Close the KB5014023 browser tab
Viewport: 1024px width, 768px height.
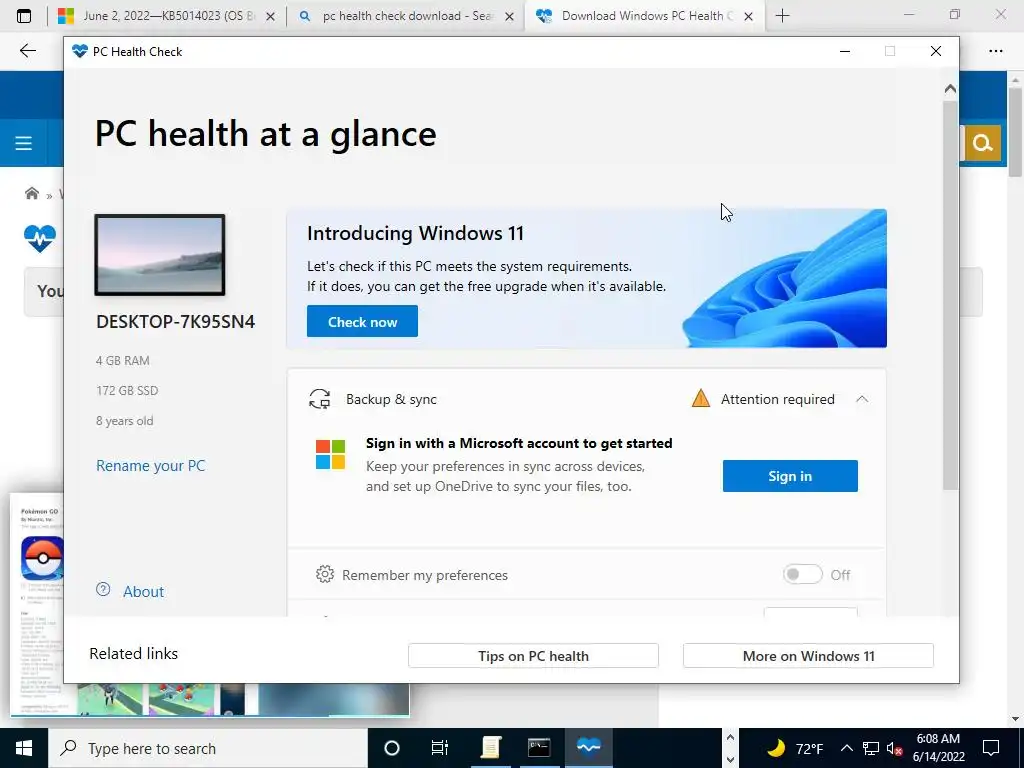270,16
